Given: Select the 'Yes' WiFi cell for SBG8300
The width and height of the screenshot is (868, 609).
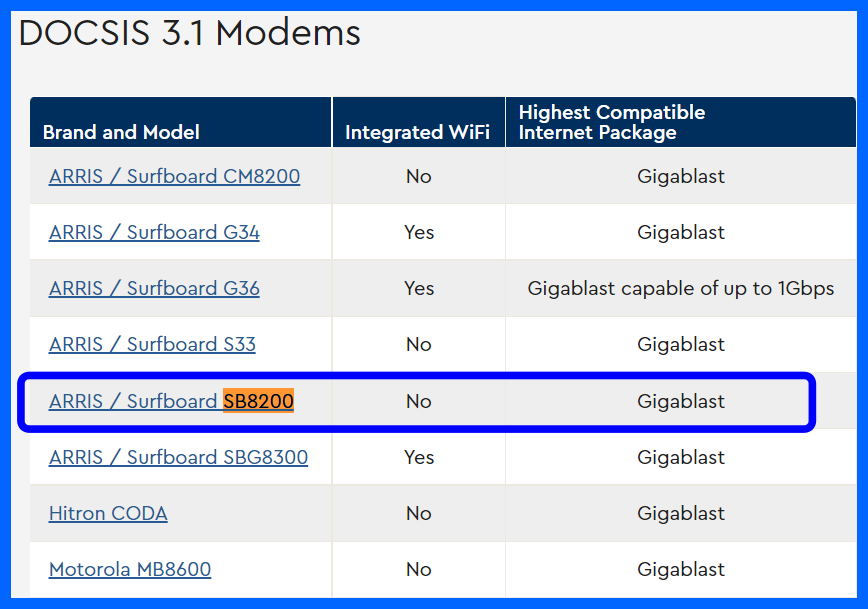Looking at the screenshot, I should coord(419,458).
